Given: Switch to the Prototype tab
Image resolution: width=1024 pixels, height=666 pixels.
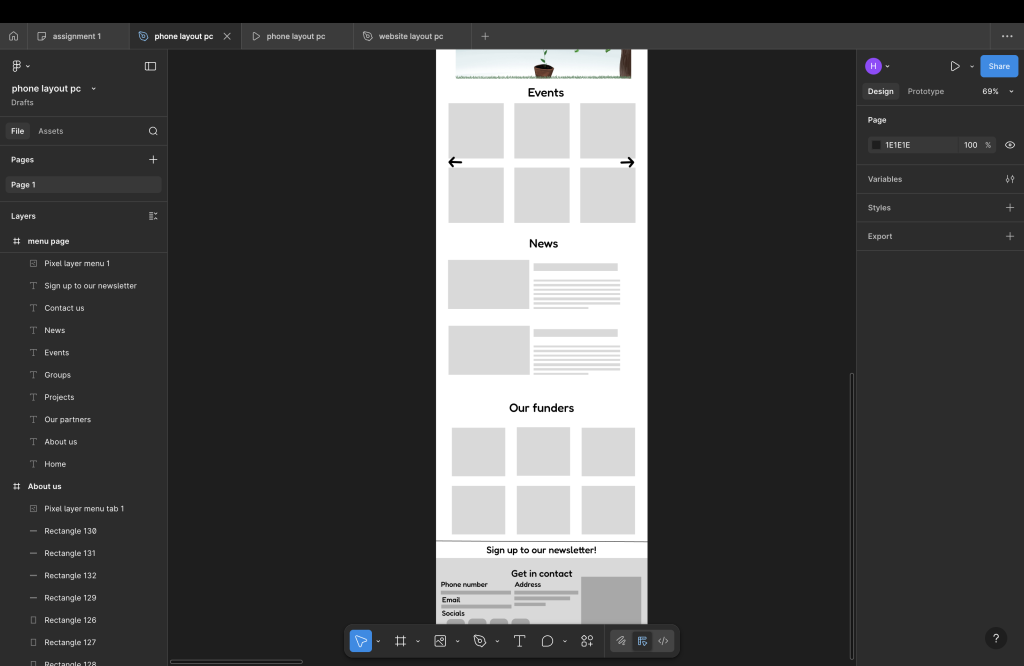Looking at the screenshot, I should click(925, 91).
